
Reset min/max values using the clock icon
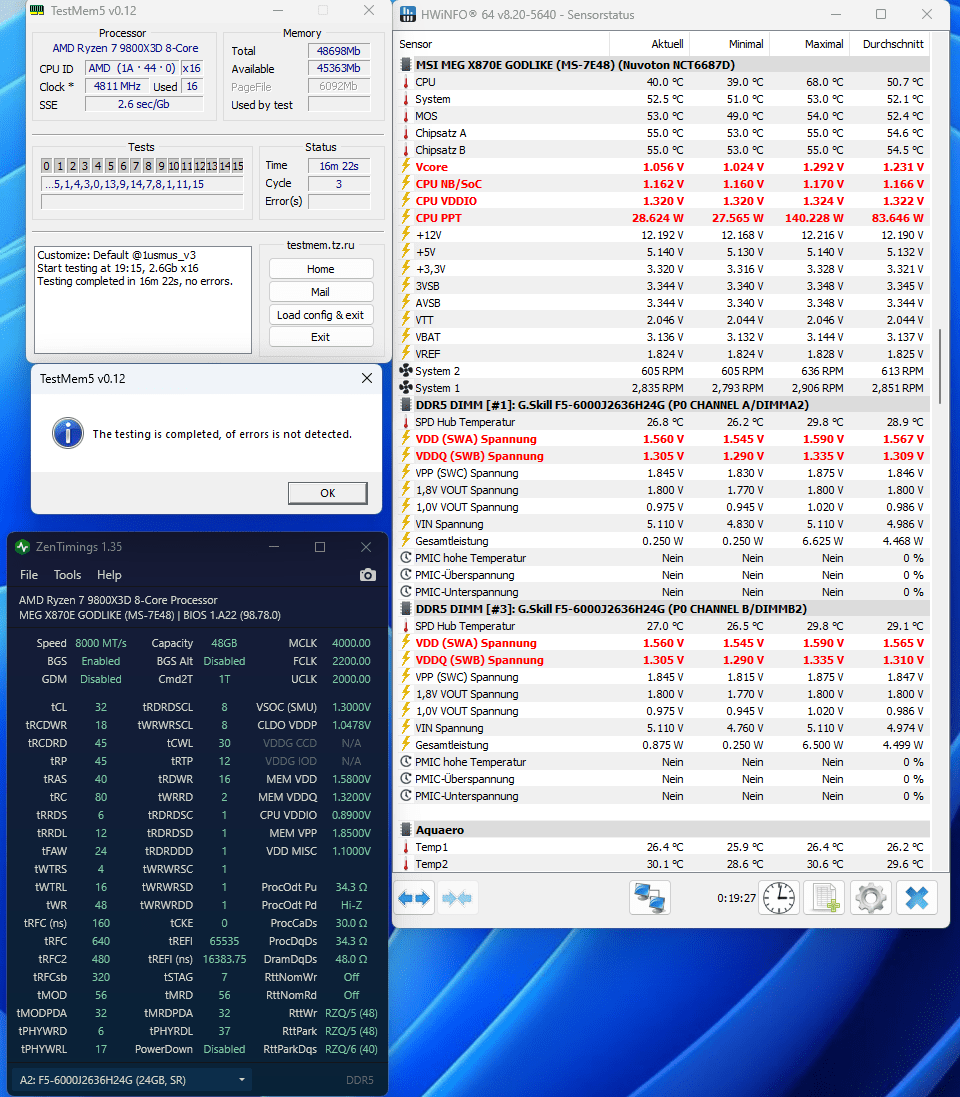(778, 897)
